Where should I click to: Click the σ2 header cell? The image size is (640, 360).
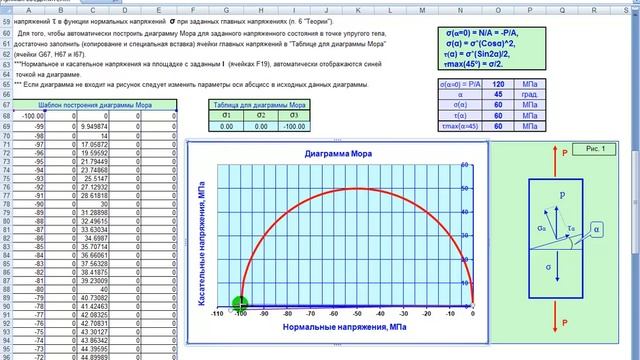261,116
